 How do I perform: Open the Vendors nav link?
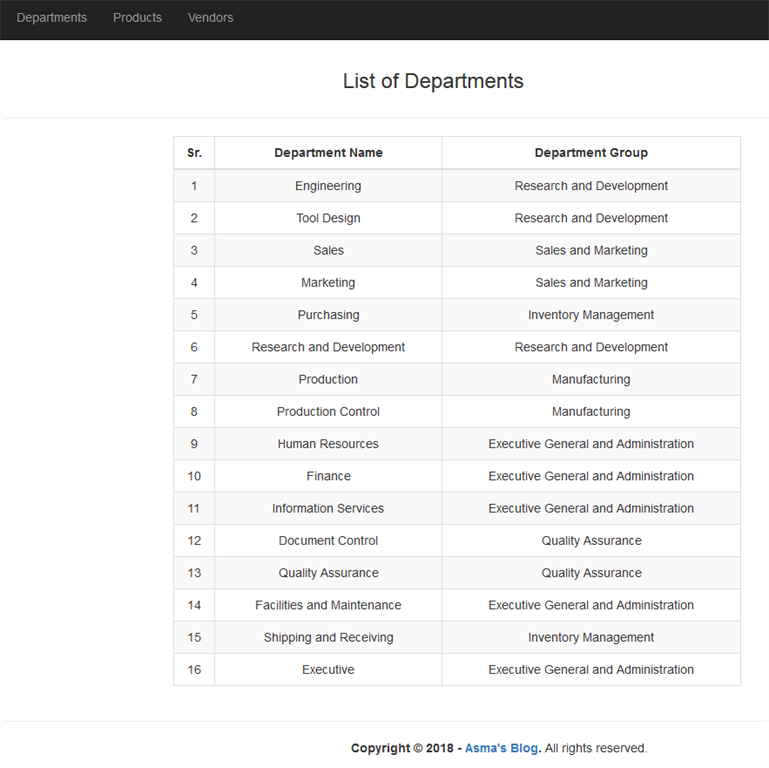[x=210, y=18]
